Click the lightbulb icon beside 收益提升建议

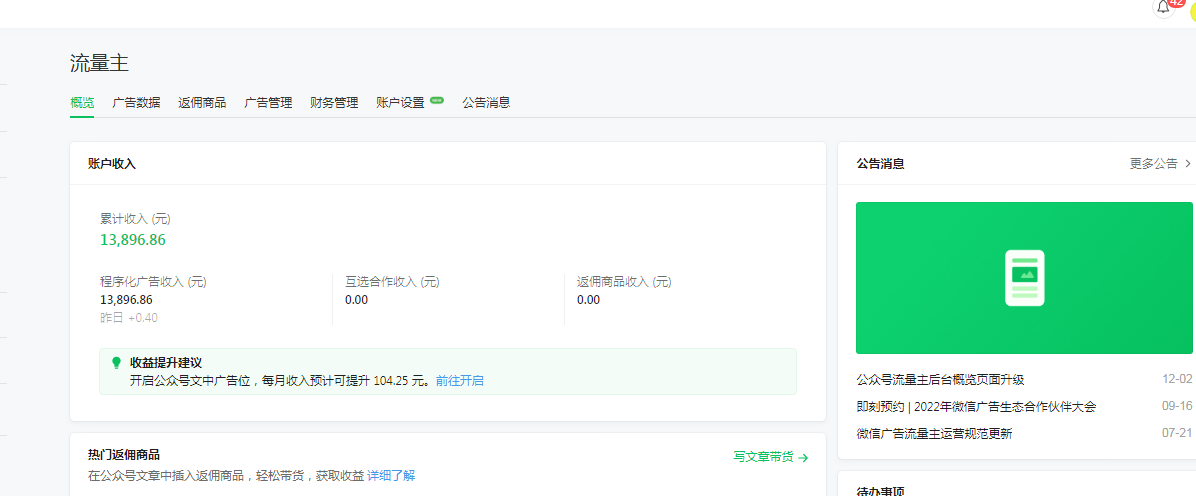pos(116,363)
